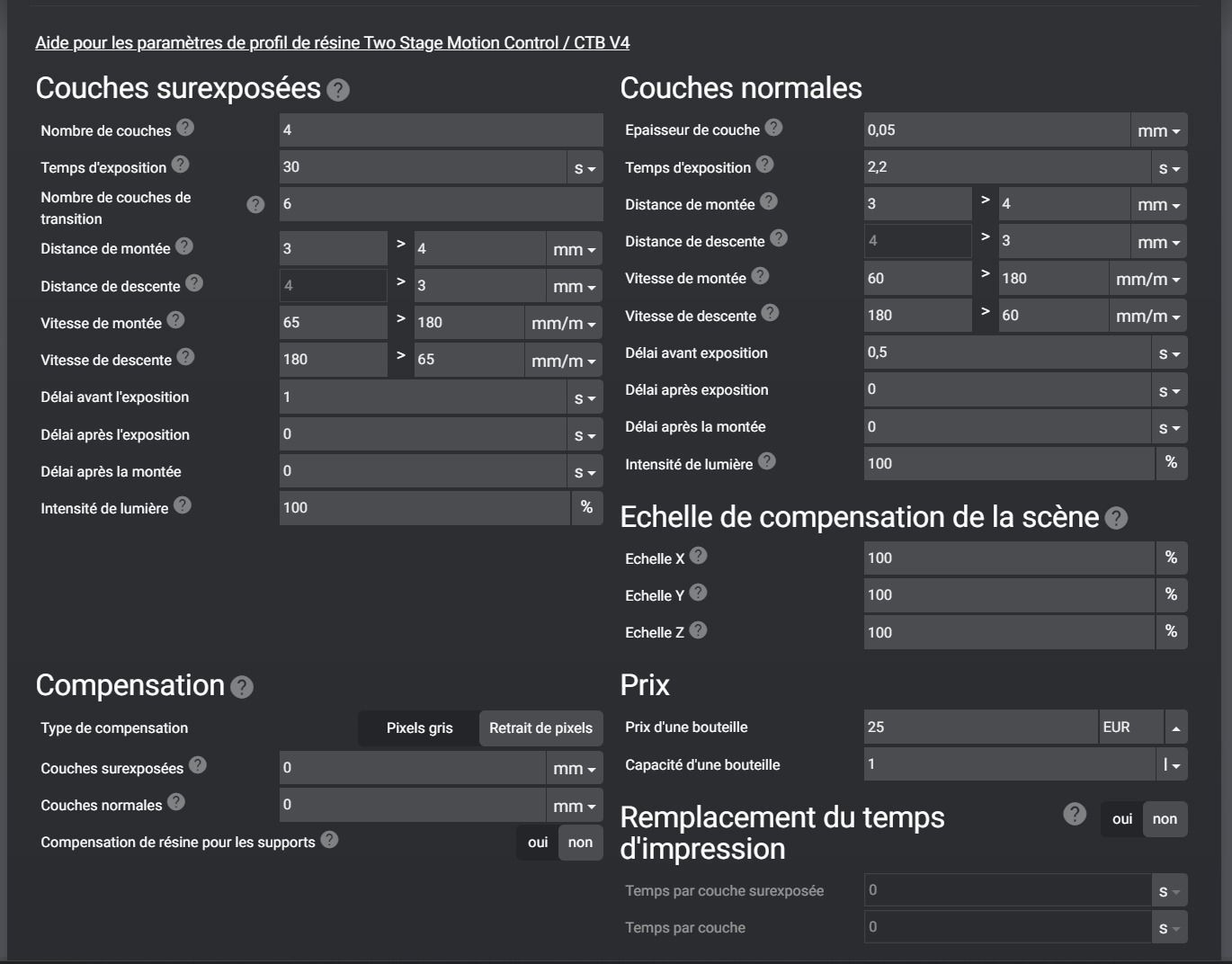Edit normales Temps d'exposition value 2,2
This screenshot has width=1232, height=964.
(1007, 167)
